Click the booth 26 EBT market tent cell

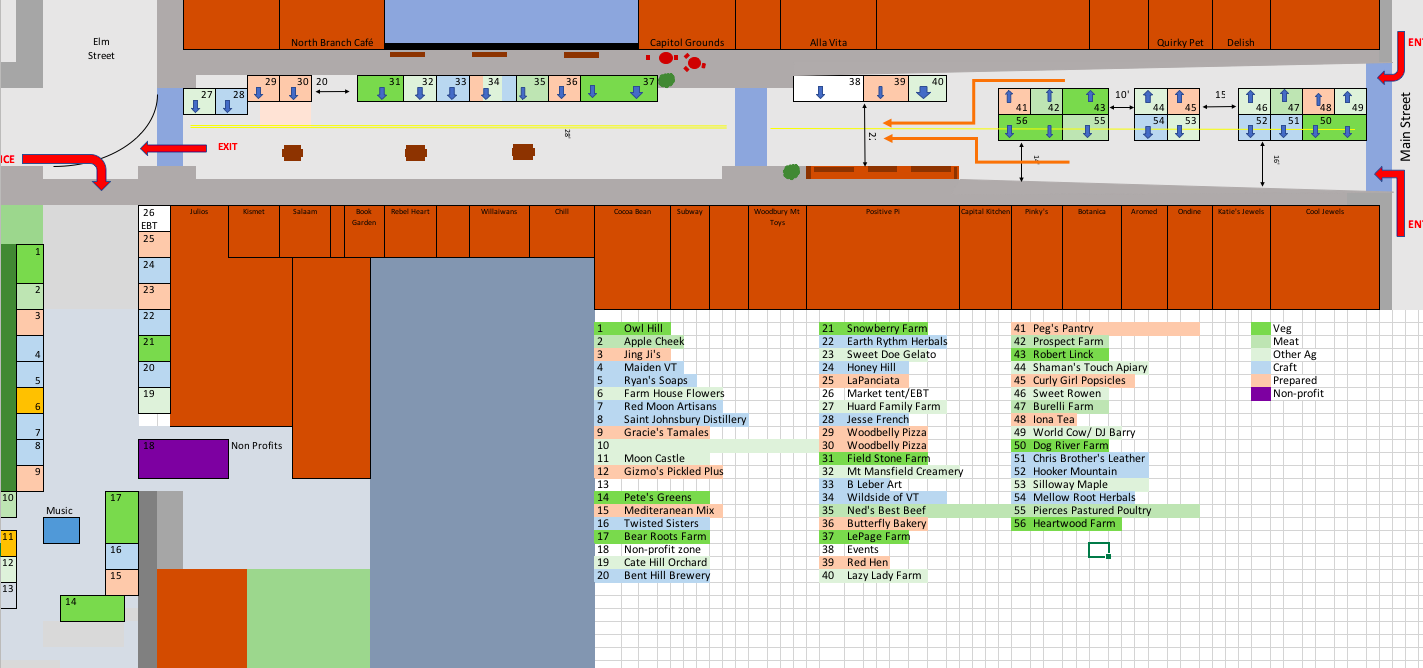pyautogui.click(x=149, y=219)
